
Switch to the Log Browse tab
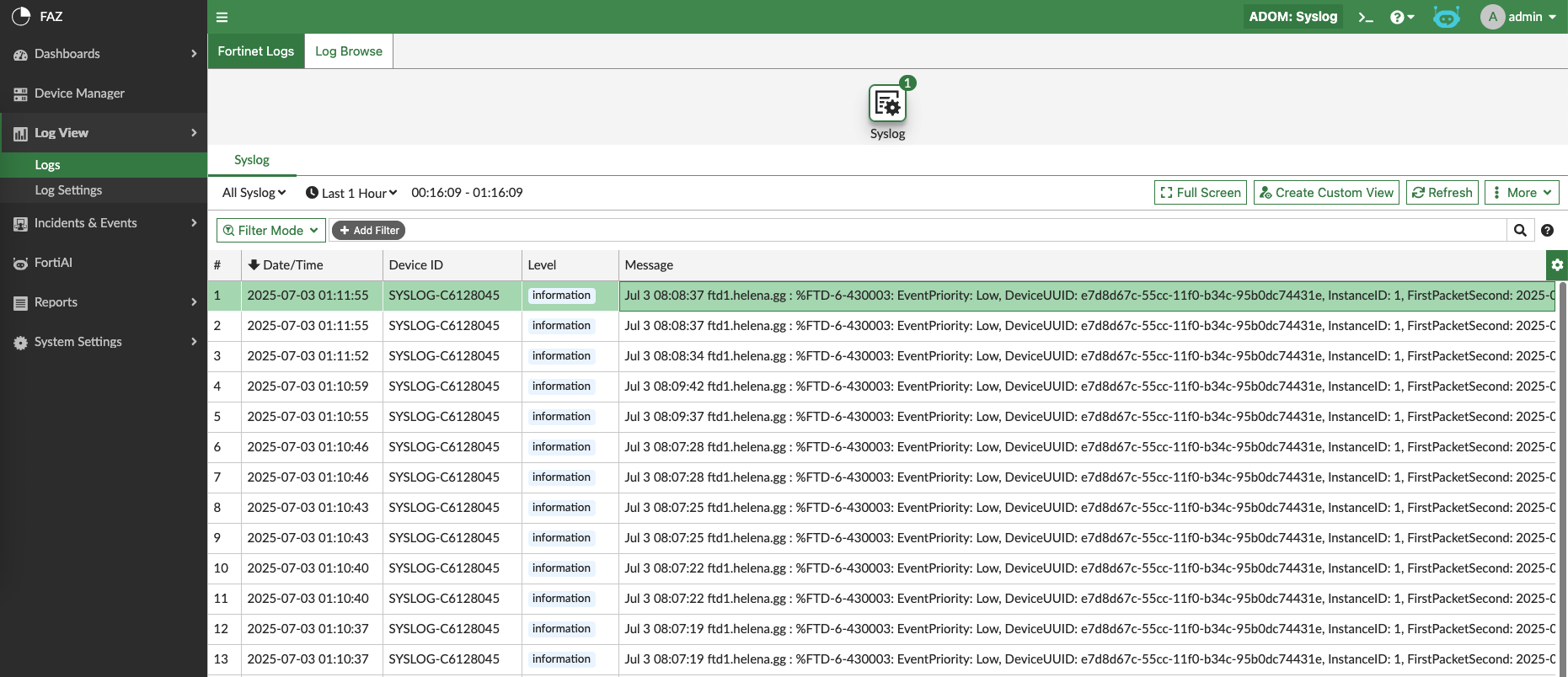click(349, 51)
